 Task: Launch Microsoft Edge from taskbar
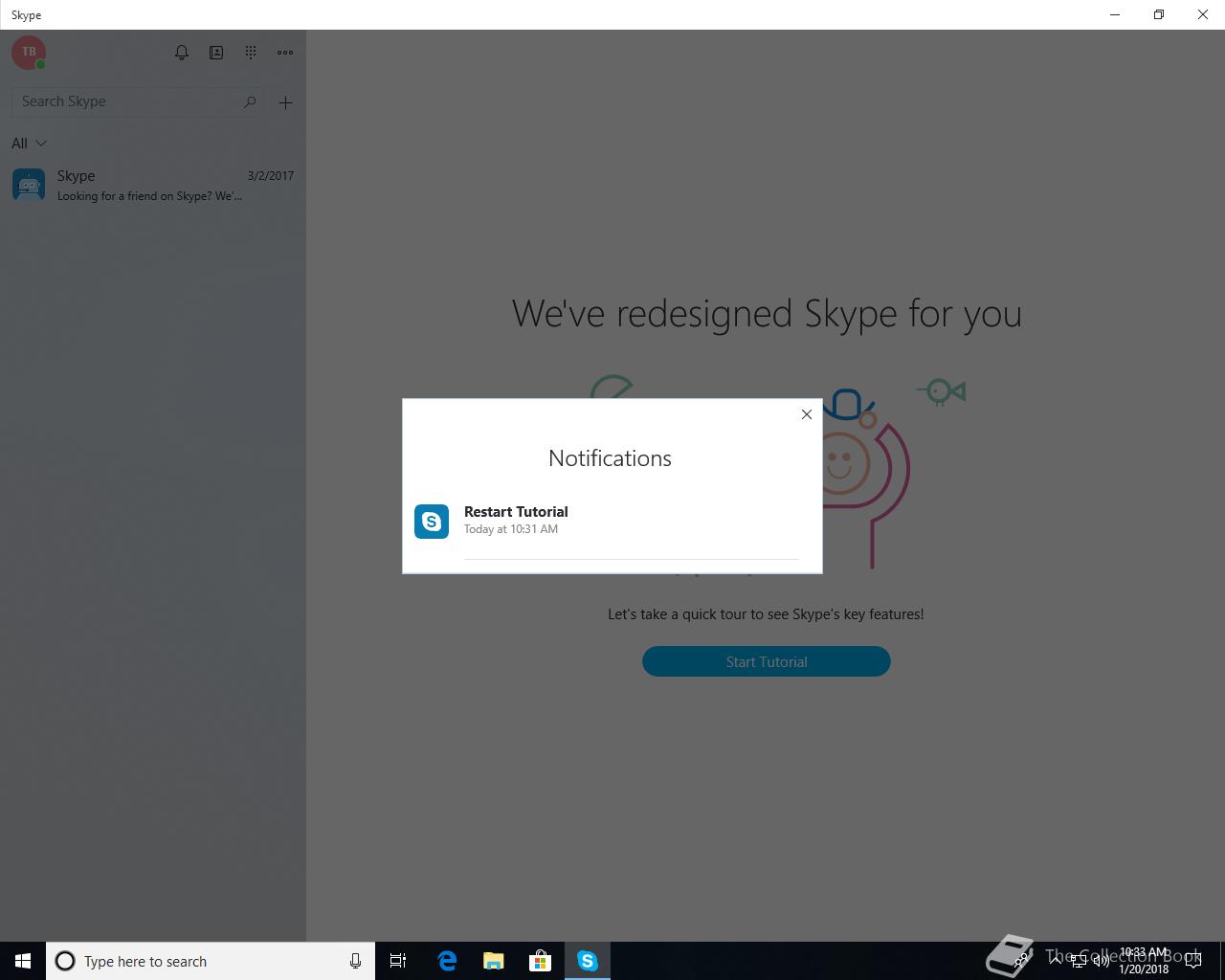pos(447,961)
